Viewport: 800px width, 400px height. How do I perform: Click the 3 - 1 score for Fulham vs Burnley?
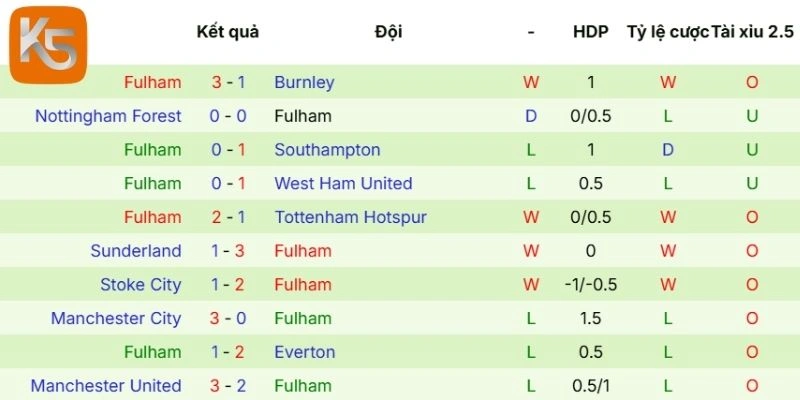pos(228,82)
